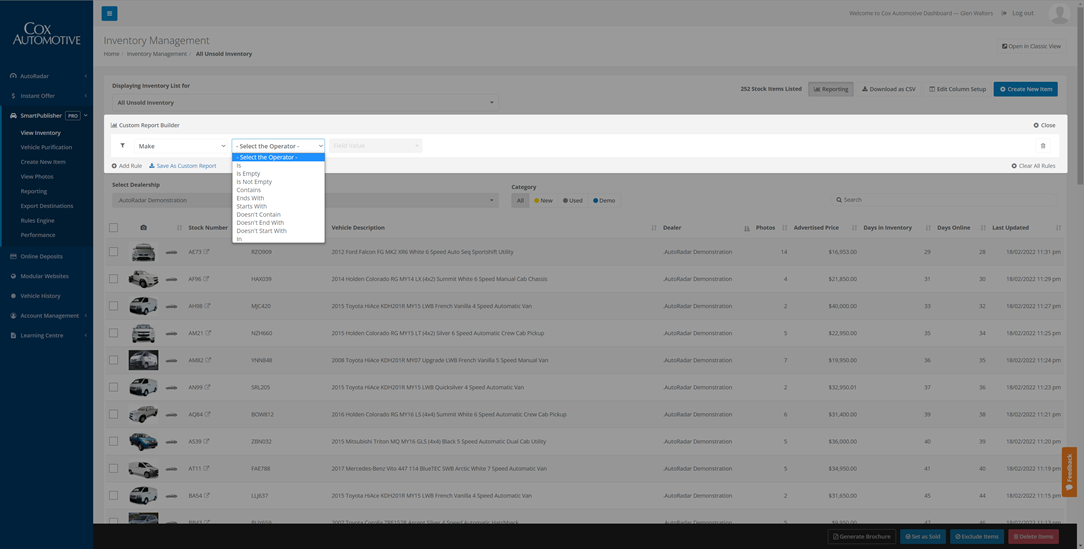Open Online Deposits in sidebar
This screenshot has width=1084, height=549.
point(46,256)
